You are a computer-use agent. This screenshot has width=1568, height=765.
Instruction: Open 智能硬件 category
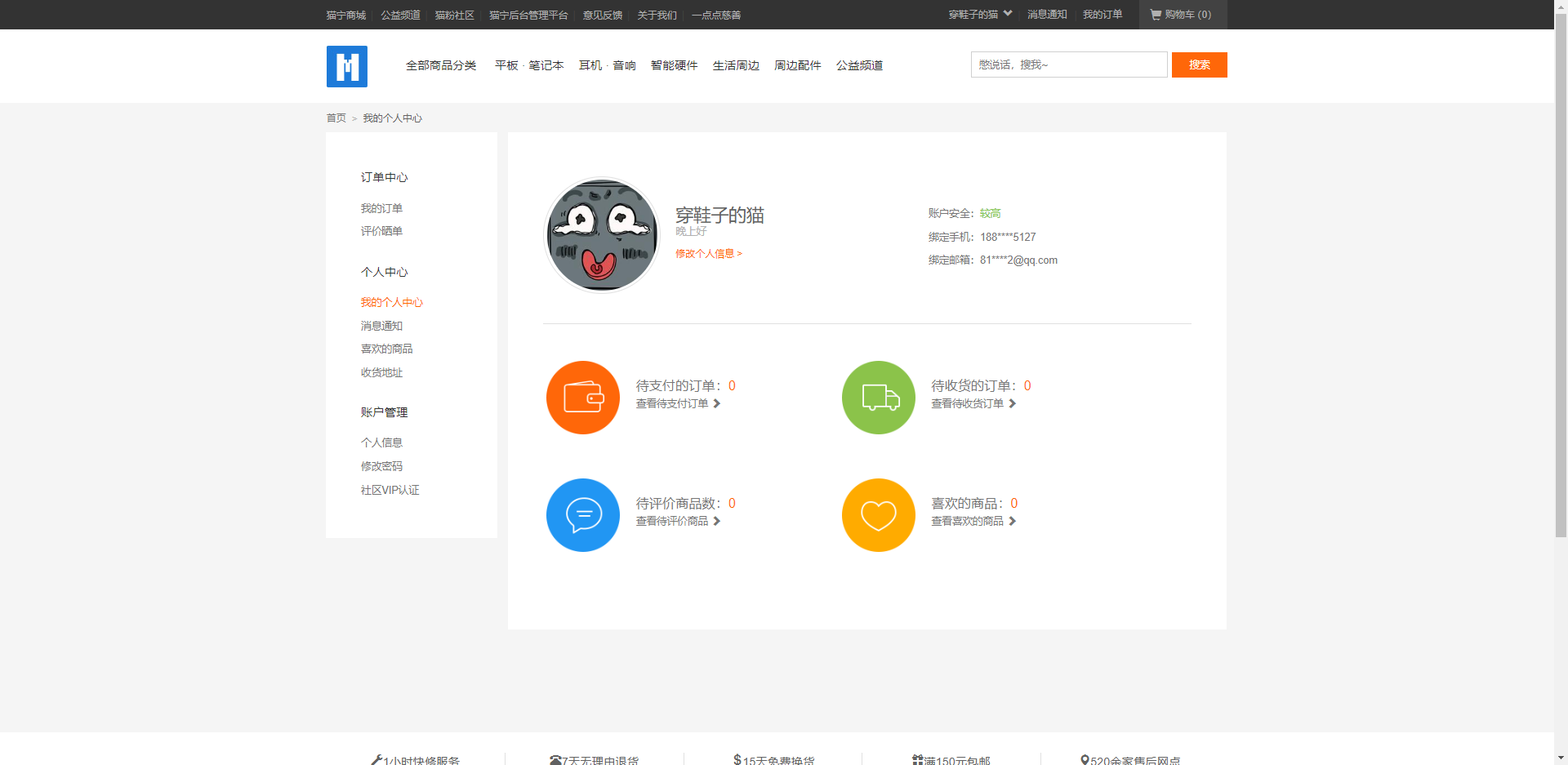[675, 65]
